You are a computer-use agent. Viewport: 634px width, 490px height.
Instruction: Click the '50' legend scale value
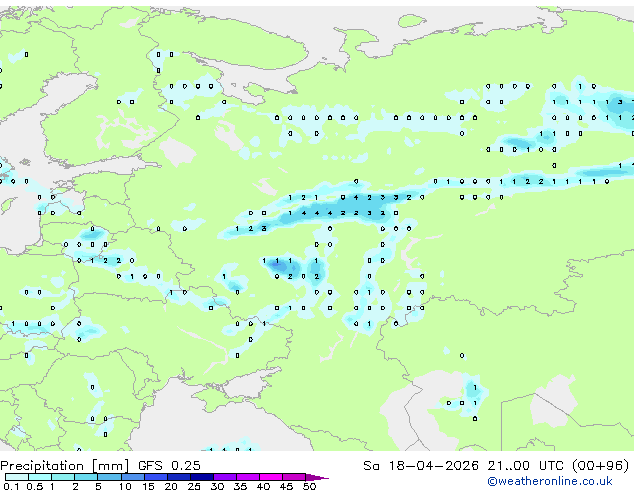pos(309,486)
